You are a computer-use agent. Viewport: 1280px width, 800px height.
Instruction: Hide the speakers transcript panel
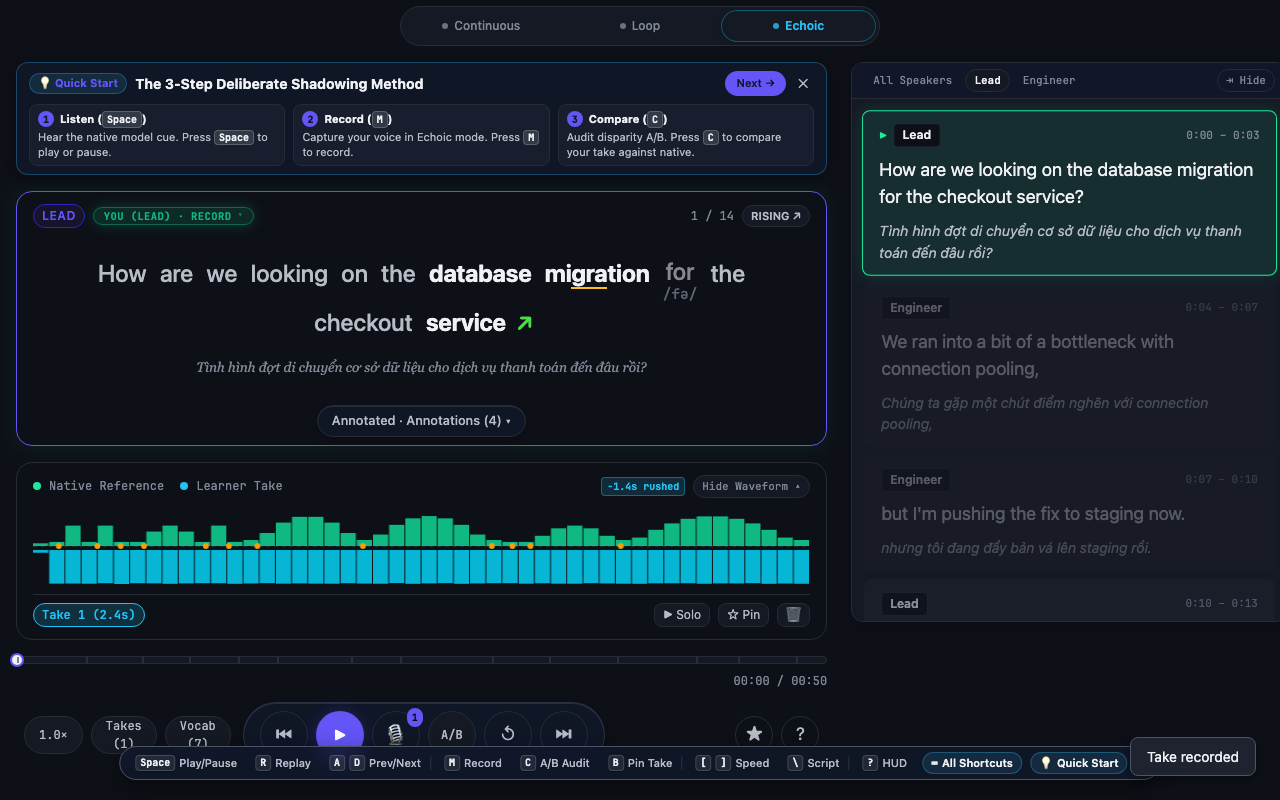1245,80
